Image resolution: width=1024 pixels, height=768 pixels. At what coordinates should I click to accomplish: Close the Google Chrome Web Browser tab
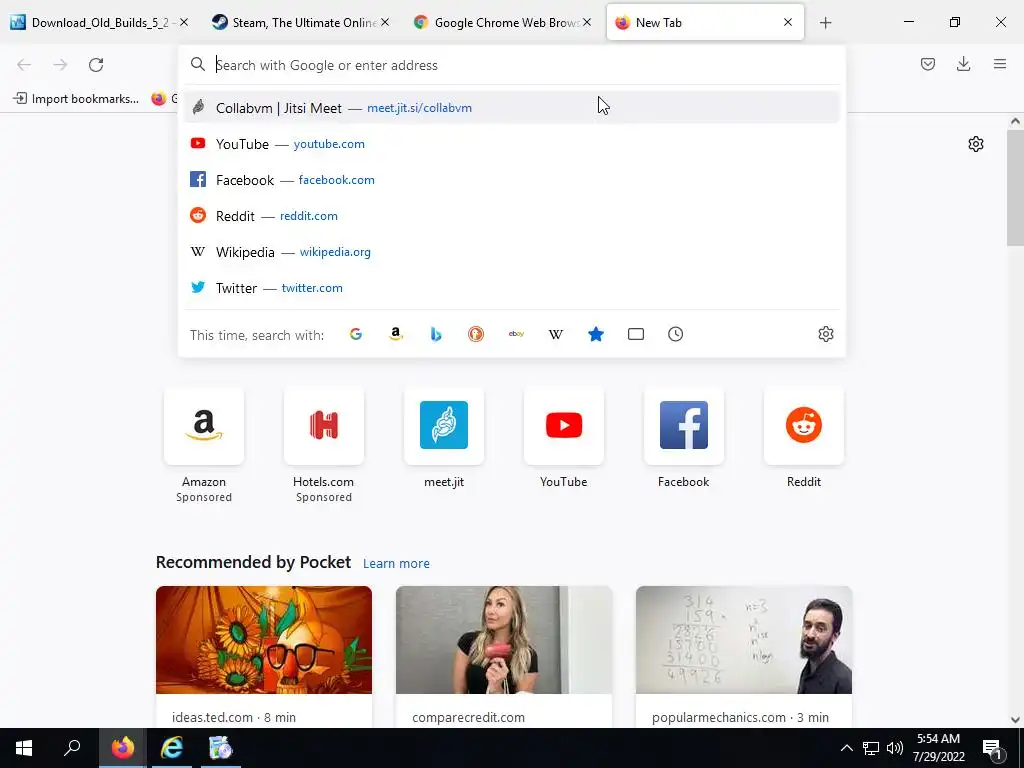click(587, 22)
